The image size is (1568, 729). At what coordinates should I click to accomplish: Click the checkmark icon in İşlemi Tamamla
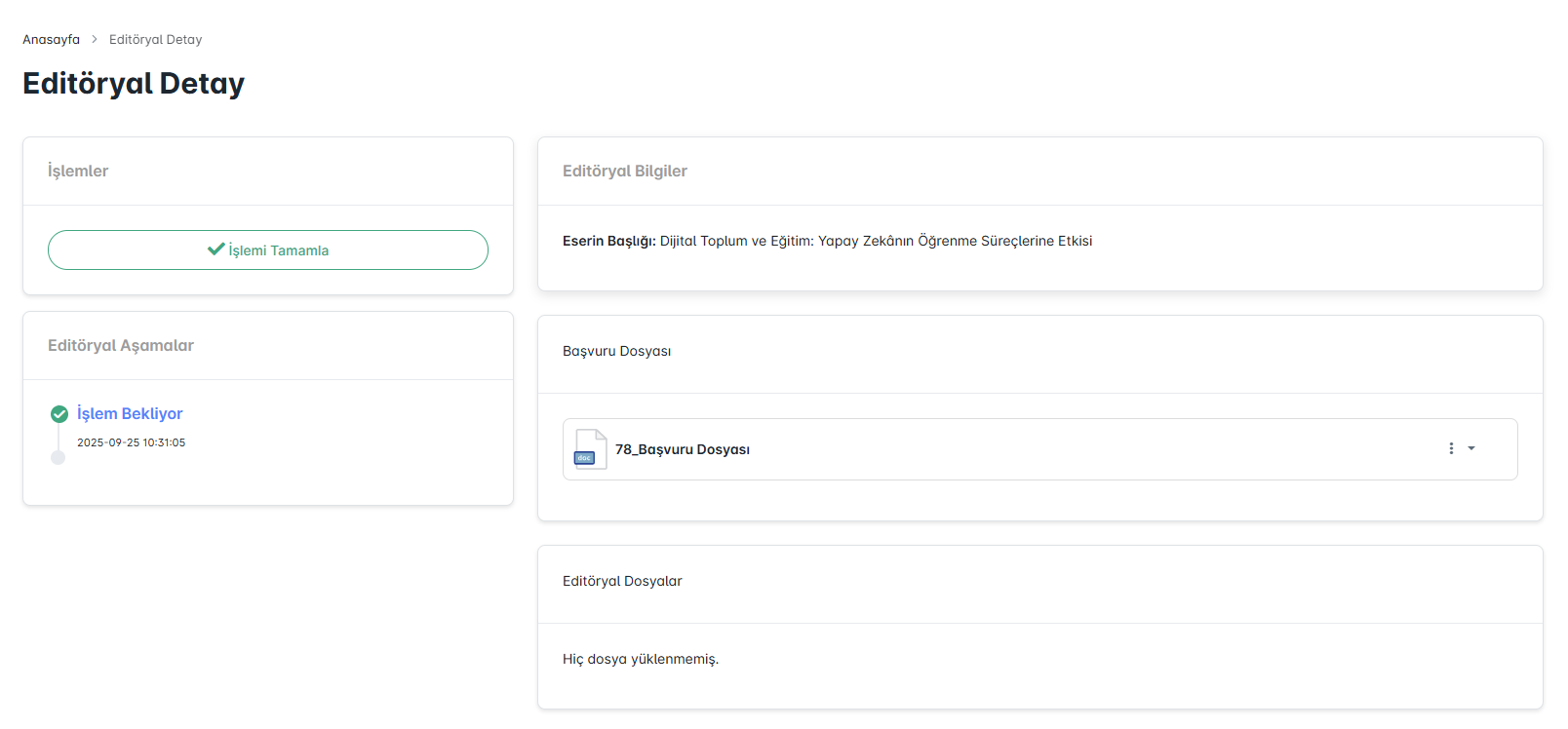[x=216, y=249]
